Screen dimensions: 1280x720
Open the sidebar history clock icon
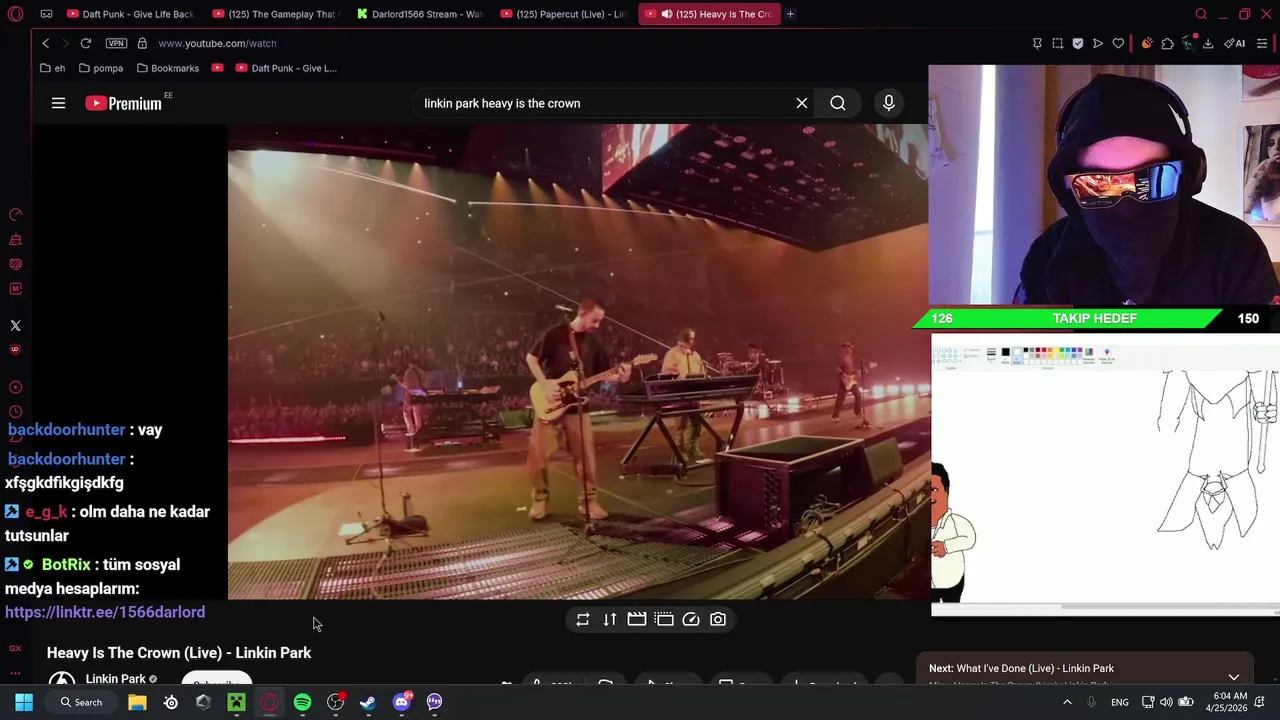coord(15,412)
